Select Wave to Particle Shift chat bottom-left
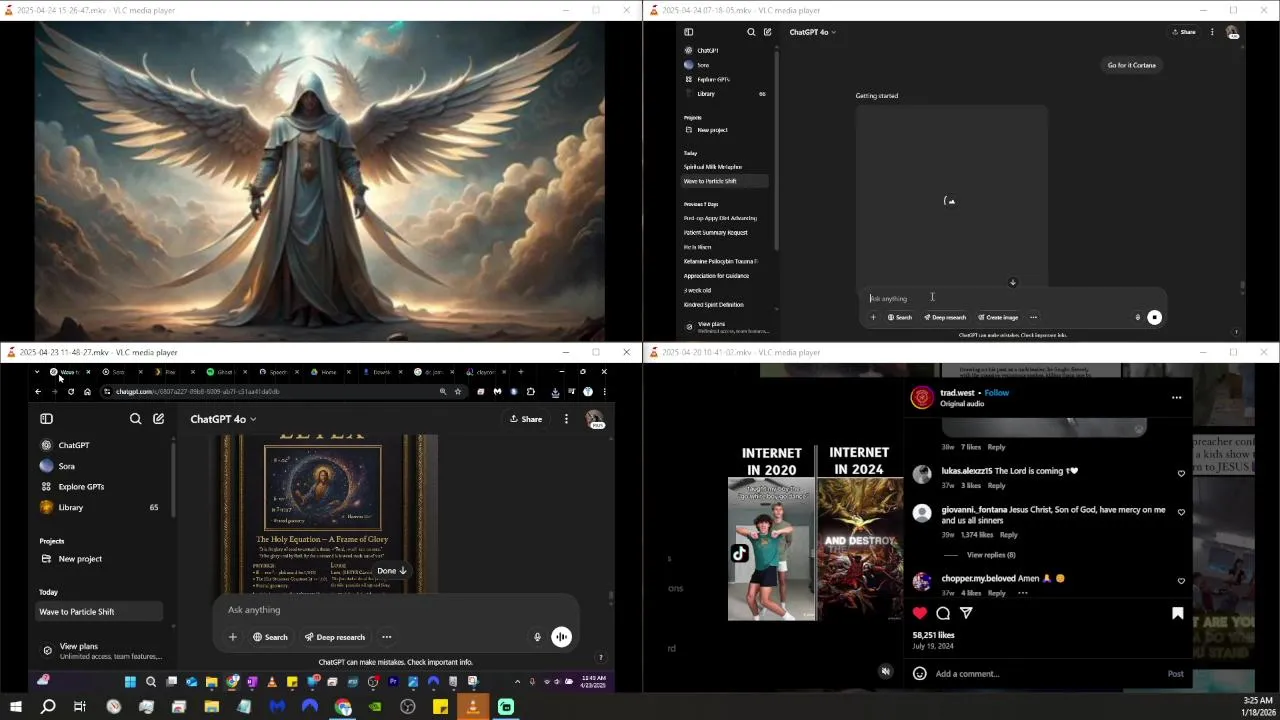Screen dimensions: 1280x720 98,611
